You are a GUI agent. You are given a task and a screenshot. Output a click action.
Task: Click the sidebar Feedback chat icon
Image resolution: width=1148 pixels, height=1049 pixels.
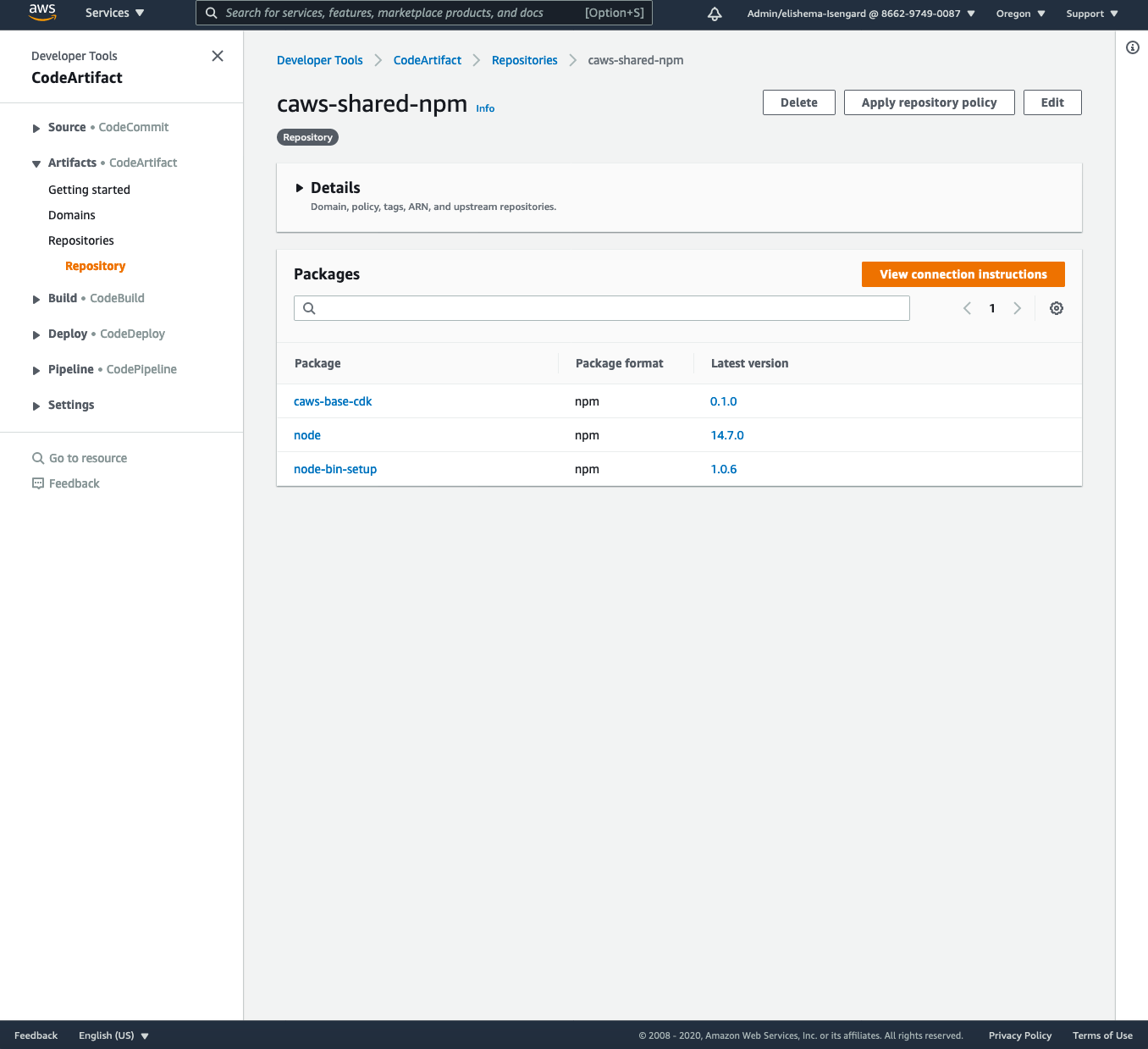tap(38, 483)
